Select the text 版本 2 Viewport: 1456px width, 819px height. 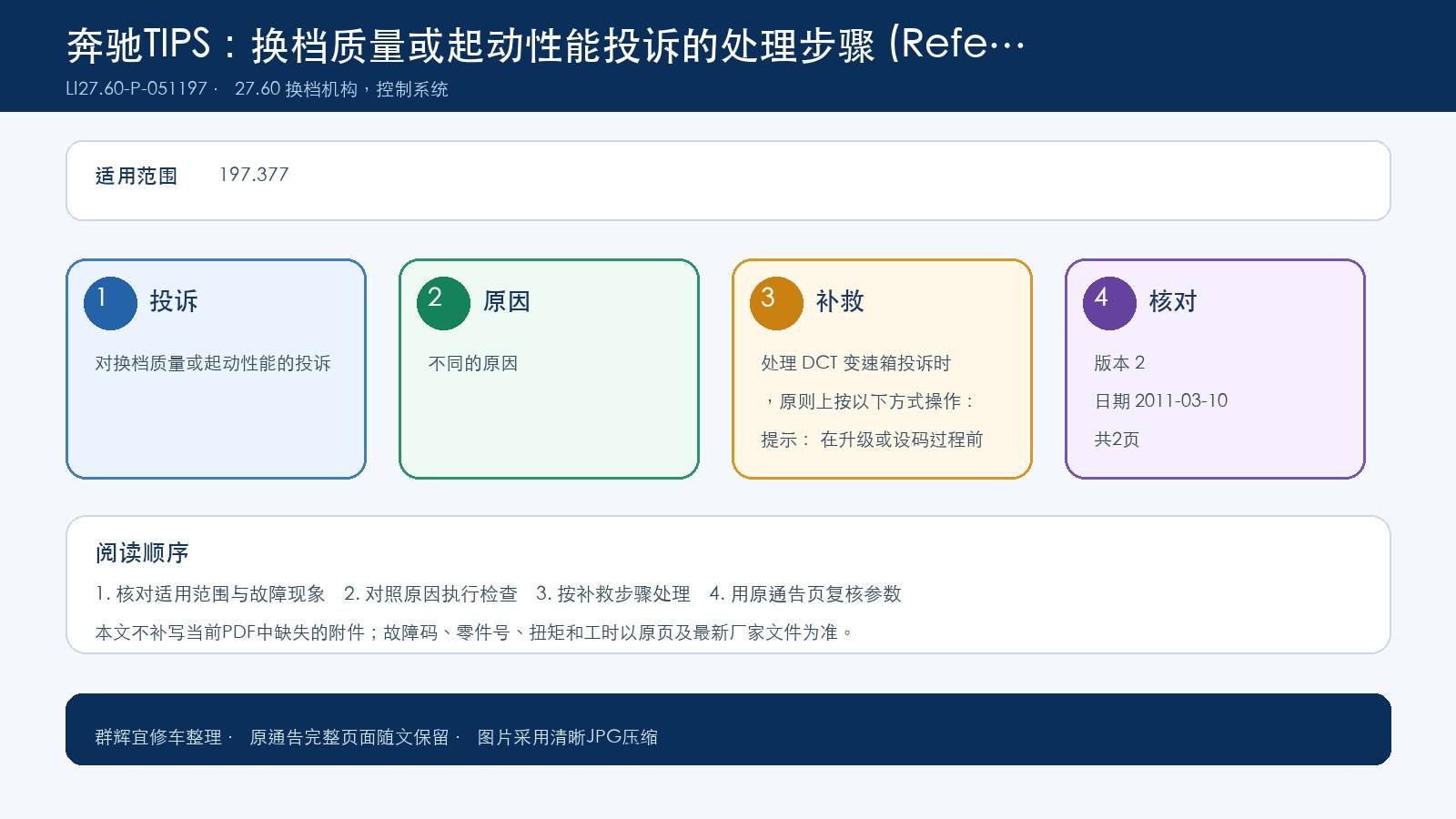pos(1120,363)
